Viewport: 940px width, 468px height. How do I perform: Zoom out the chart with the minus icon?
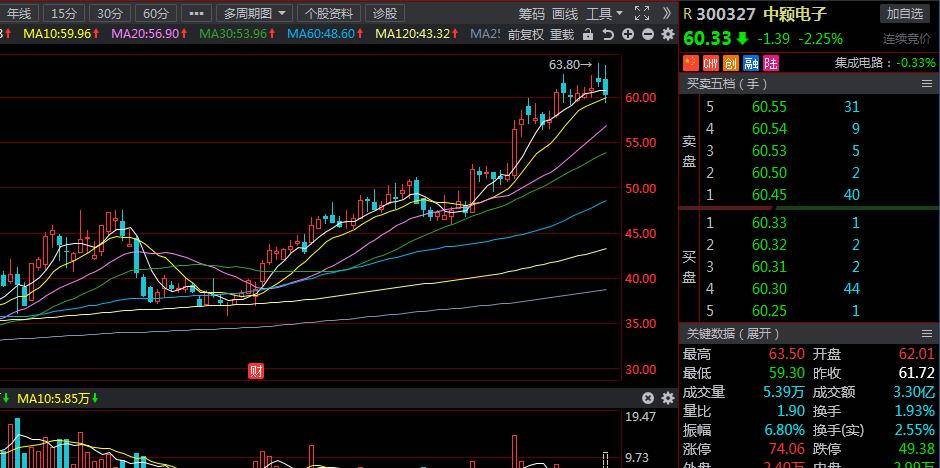pyautogui.click(x=648, y=34)
